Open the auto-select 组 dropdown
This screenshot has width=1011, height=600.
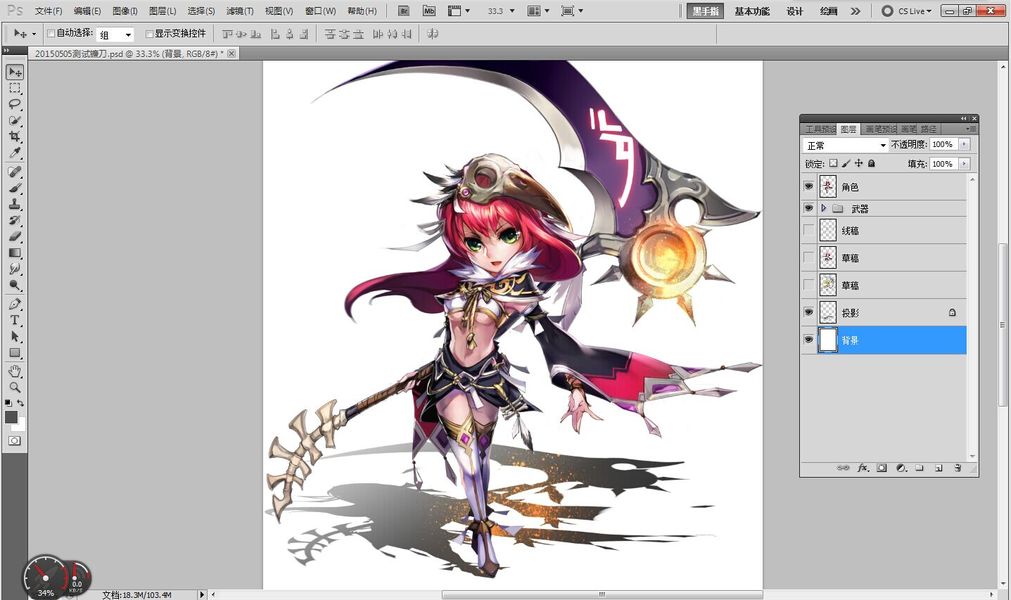[115, 34]
